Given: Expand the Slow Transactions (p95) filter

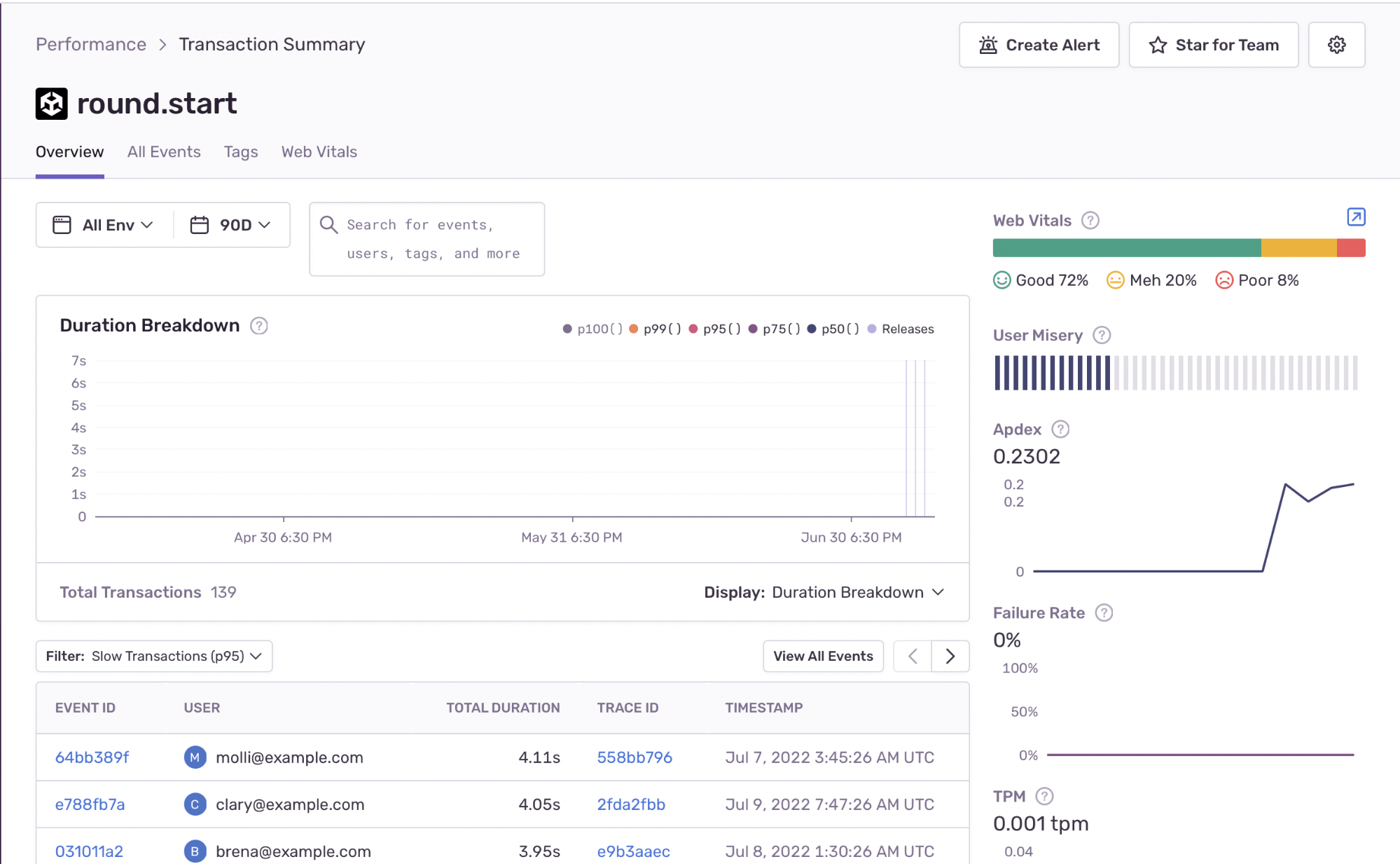Looking at the screenshot, I should 154,657.
